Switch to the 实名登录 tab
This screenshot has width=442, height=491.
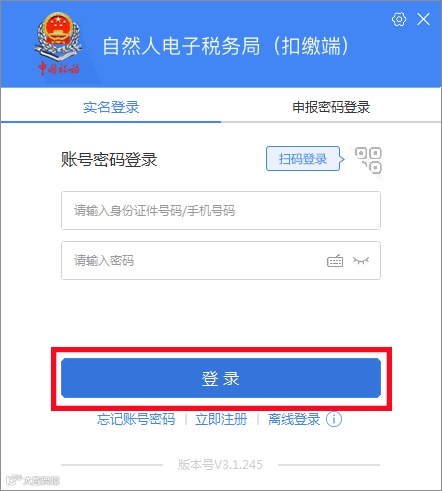click(111, 107)
